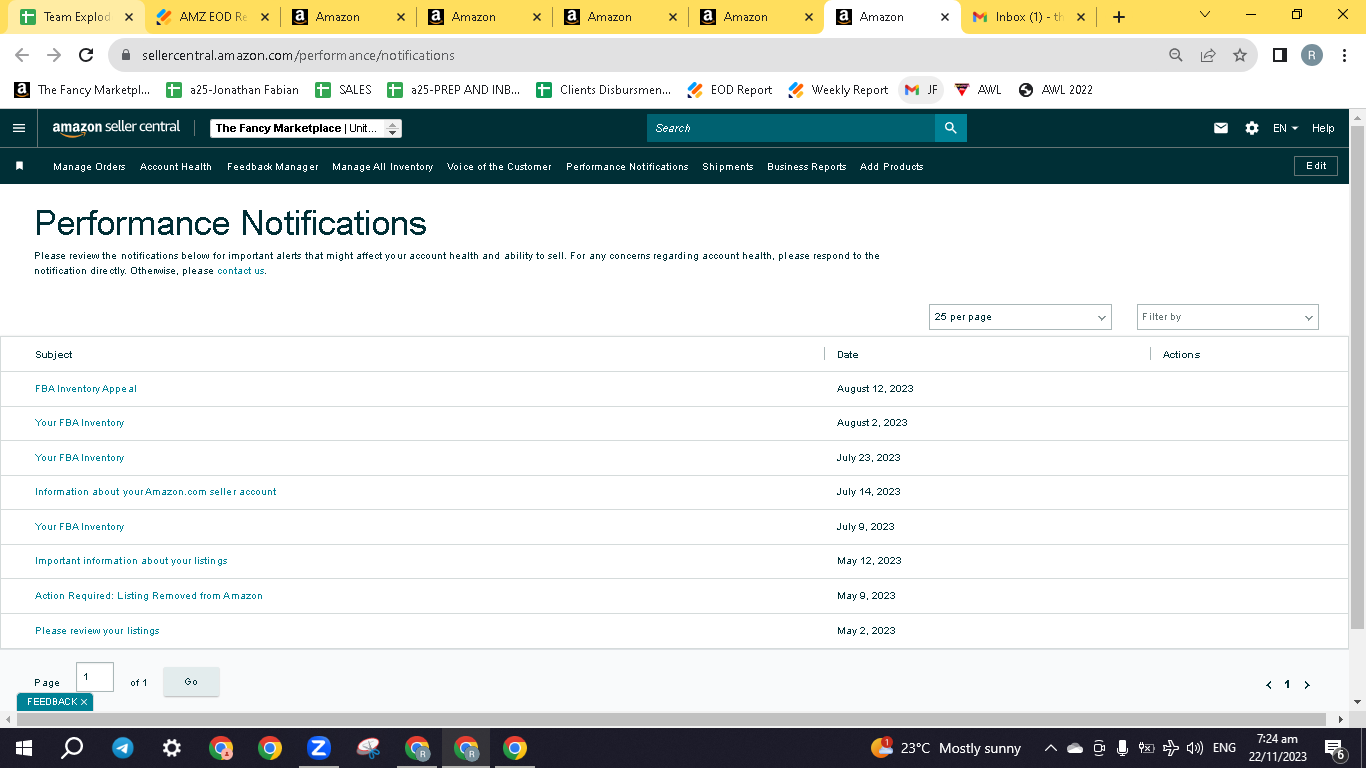Click the Amazon Seller Central logo
The height and width of the screenshot is (768, 1366).
(116, 127)
